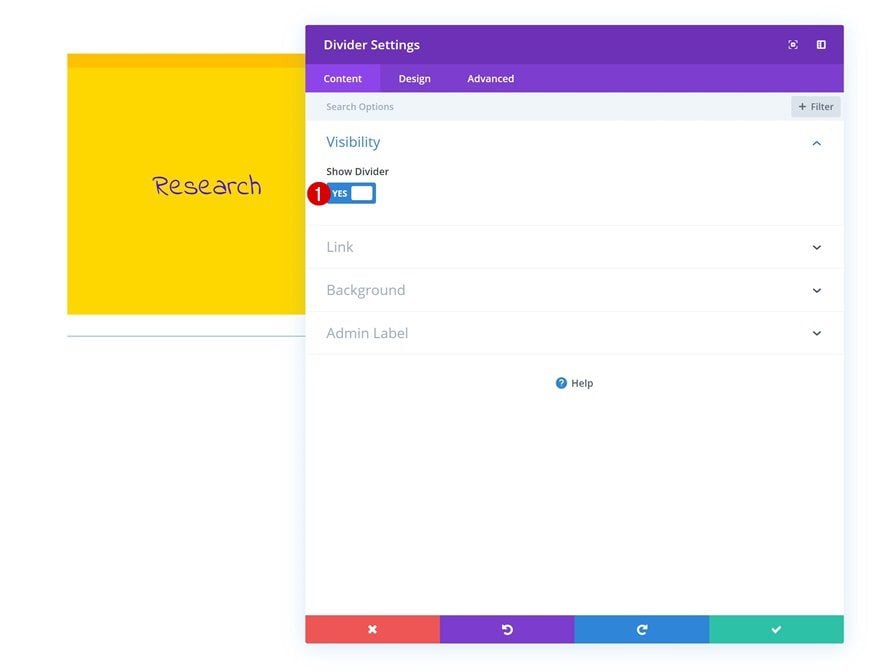The height and width of the screenshot is (671, 880).
Task: Toggle the Show Divider switch
Action: 351,194
